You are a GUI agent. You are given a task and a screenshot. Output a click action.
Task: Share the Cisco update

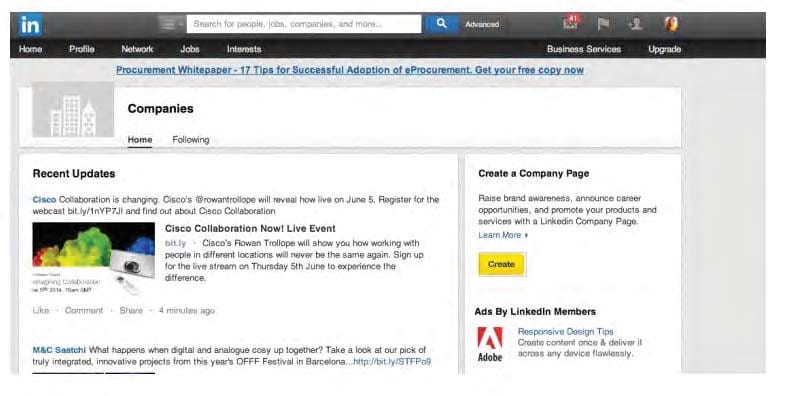click(x=131, y=310)
